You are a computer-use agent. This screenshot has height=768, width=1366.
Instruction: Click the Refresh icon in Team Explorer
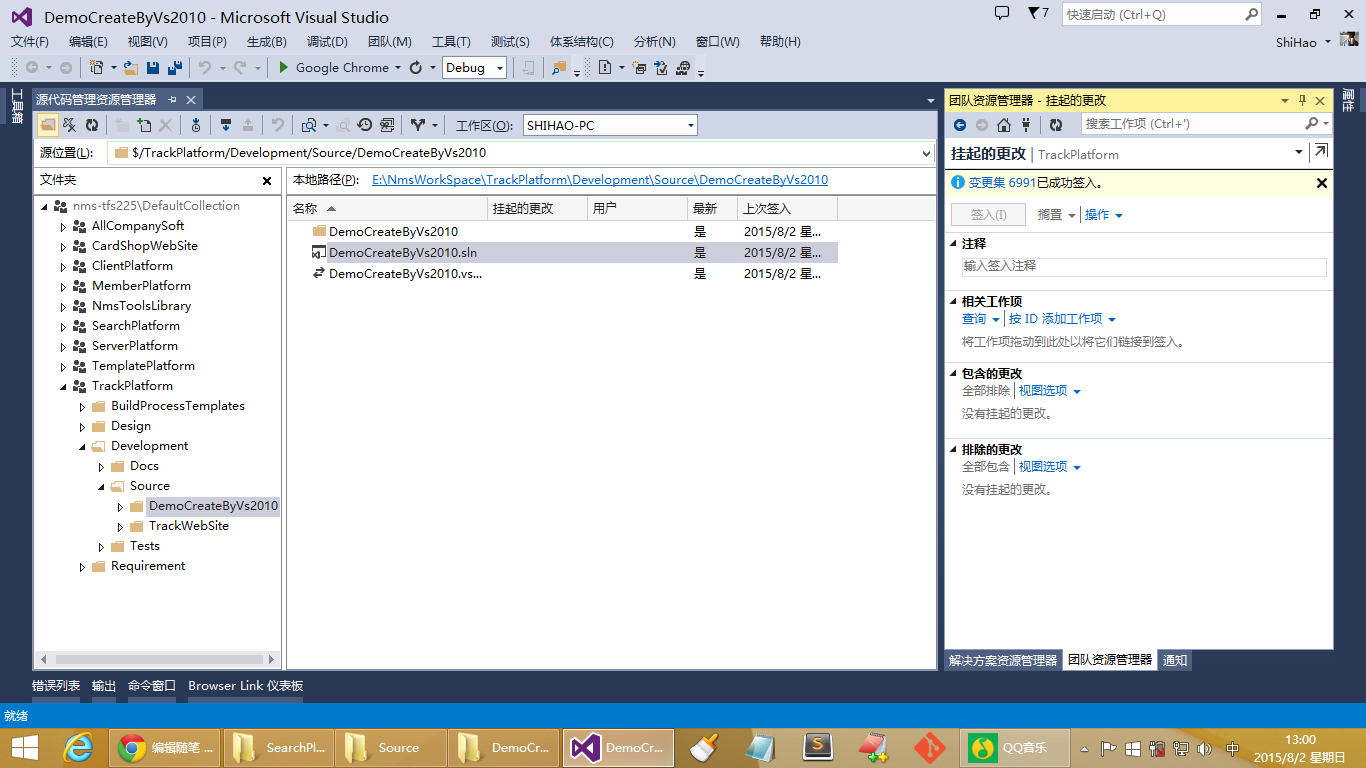(1056, 125)
